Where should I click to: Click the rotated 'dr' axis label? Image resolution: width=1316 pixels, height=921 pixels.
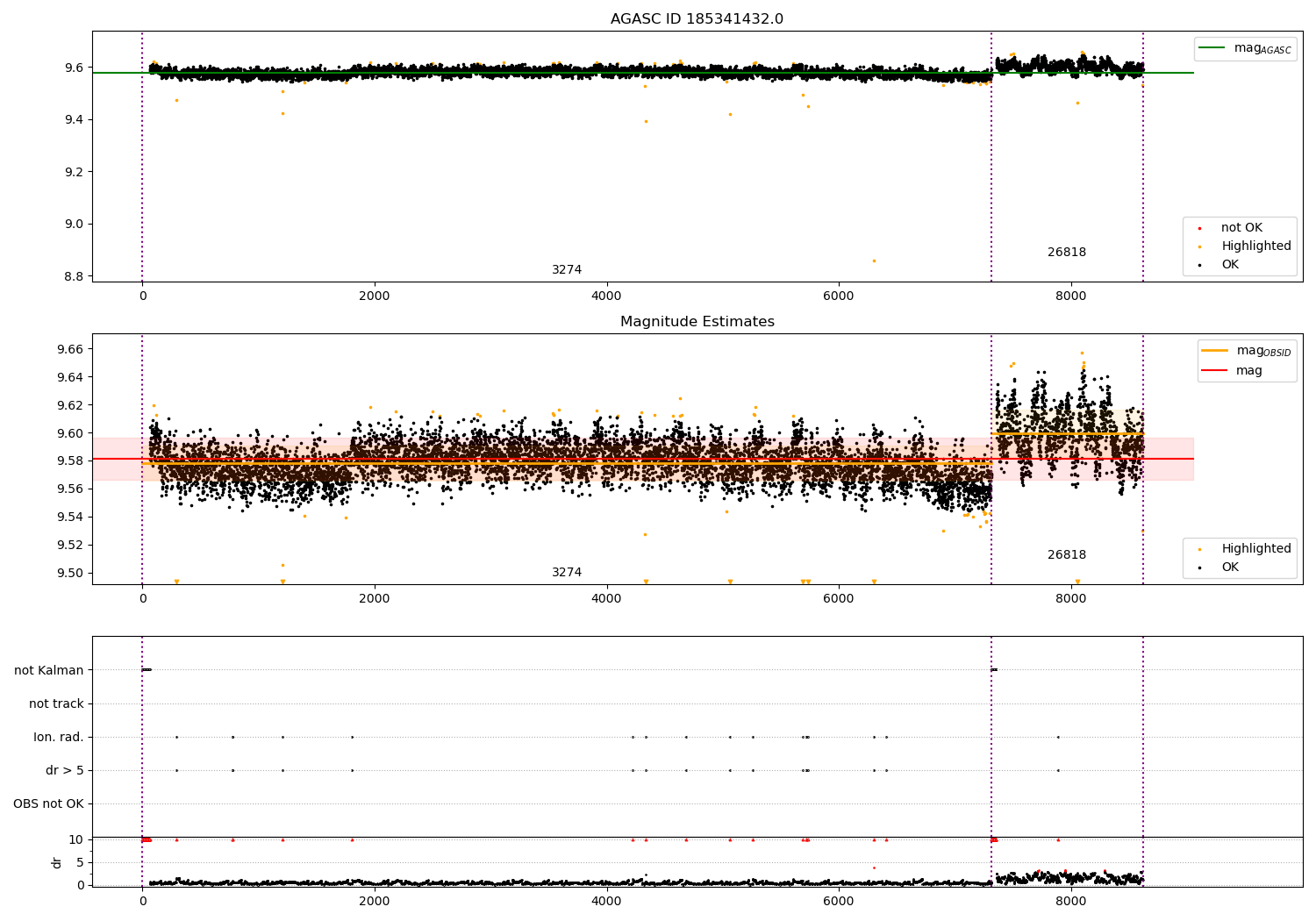click(x=57, y=863)
